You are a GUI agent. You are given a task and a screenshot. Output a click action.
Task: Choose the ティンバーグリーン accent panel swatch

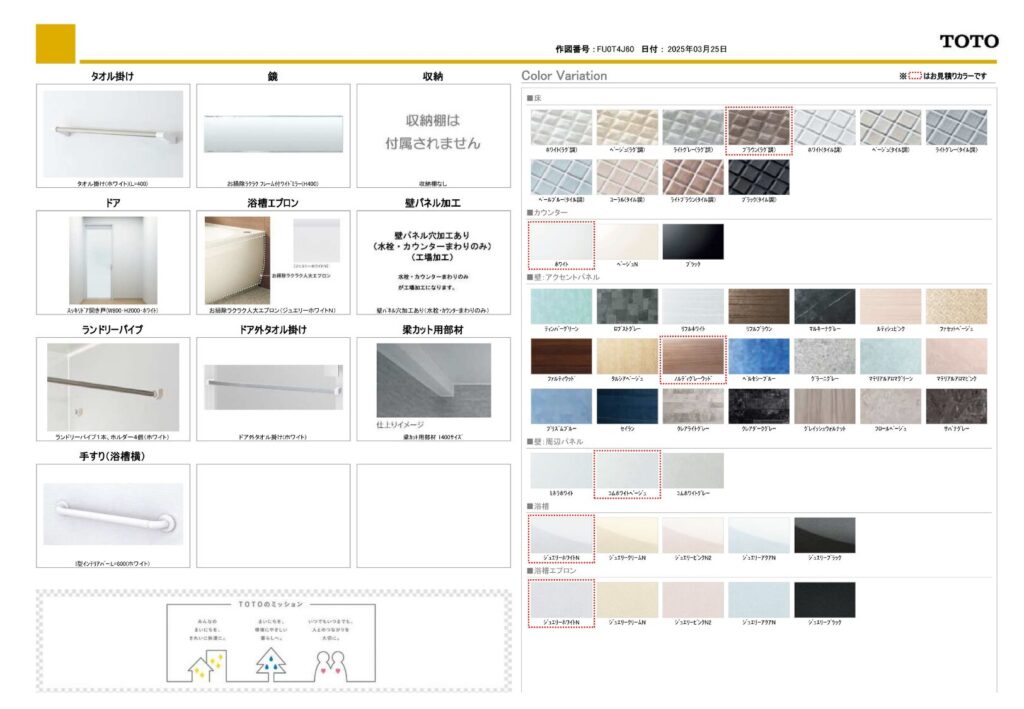(x=561, y=306)
